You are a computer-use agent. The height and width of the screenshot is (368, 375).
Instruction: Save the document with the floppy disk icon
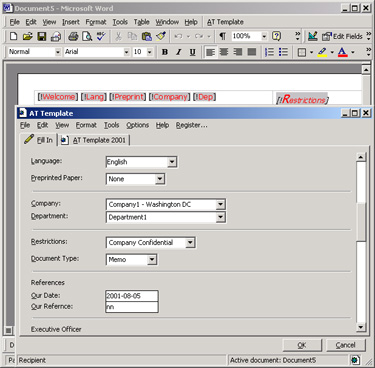pos(42,36)
